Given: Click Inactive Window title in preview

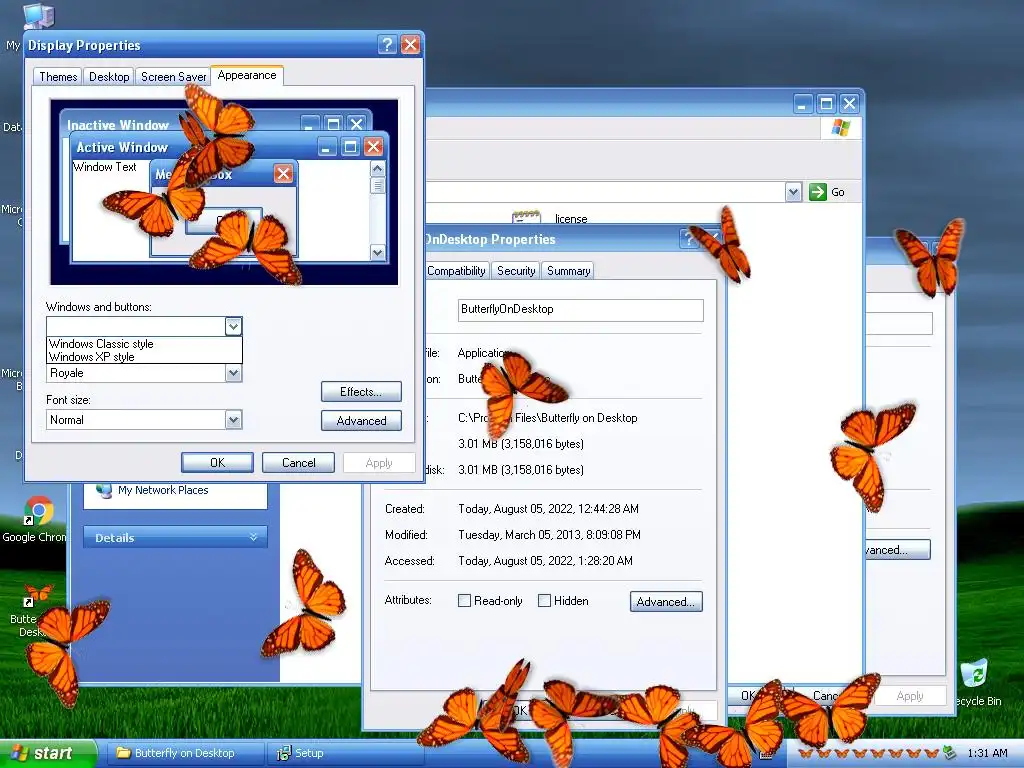Looking at the screenshot, I should pyautogui.click(x=118, y=125).
